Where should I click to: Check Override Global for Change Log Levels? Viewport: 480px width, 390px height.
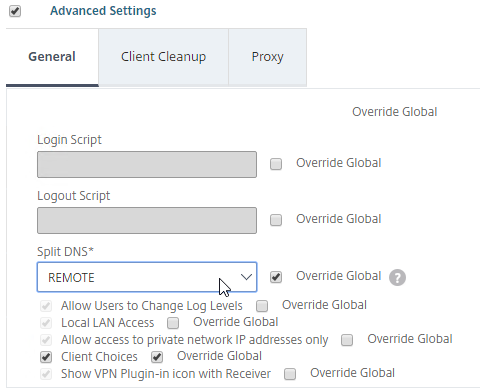coord(262,306)
